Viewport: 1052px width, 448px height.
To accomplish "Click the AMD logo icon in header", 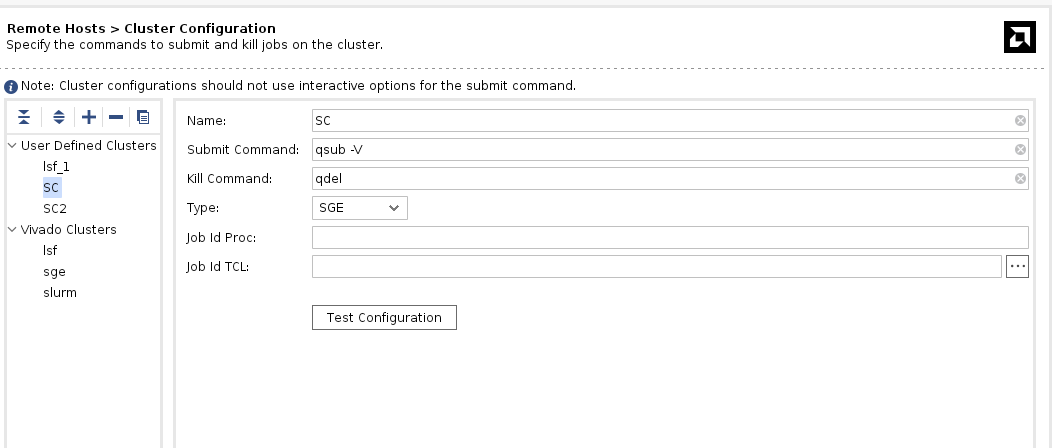I will tap(1019, 36).
